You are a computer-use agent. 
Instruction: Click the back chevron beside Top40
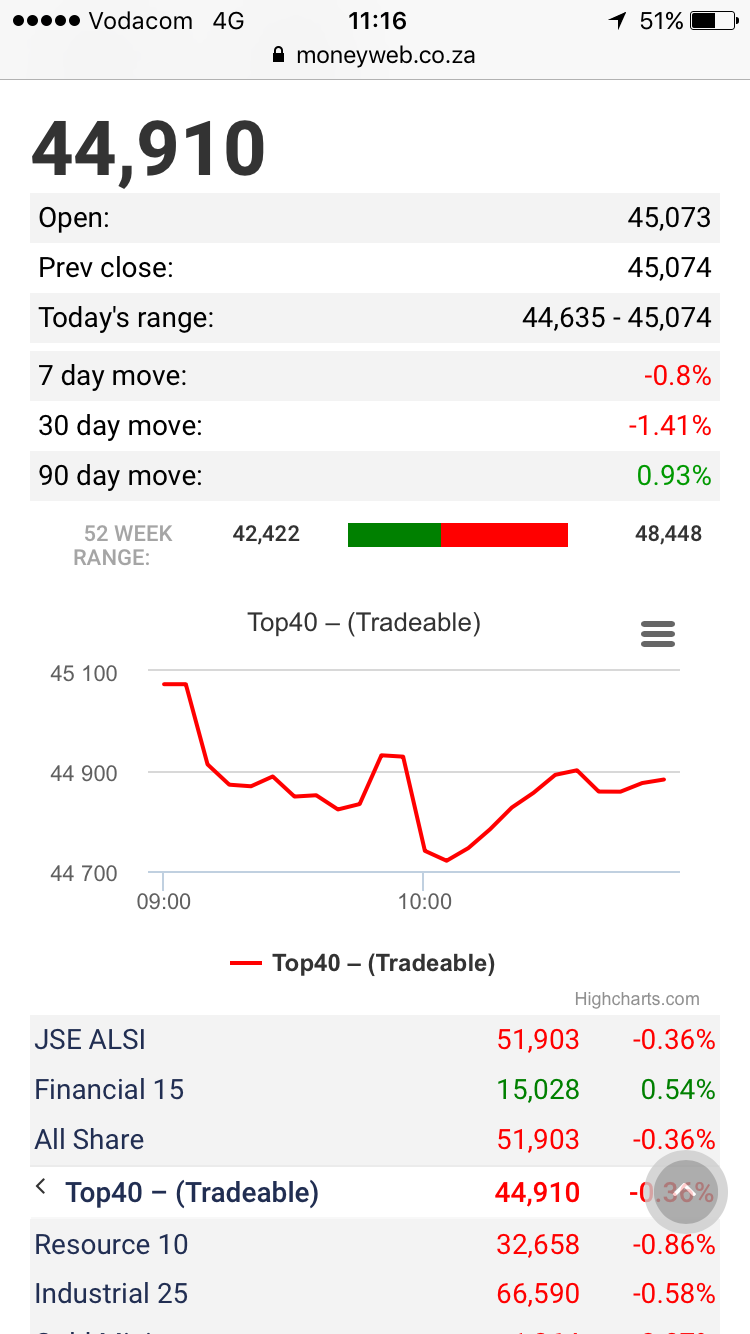(x=41, y=1187)
